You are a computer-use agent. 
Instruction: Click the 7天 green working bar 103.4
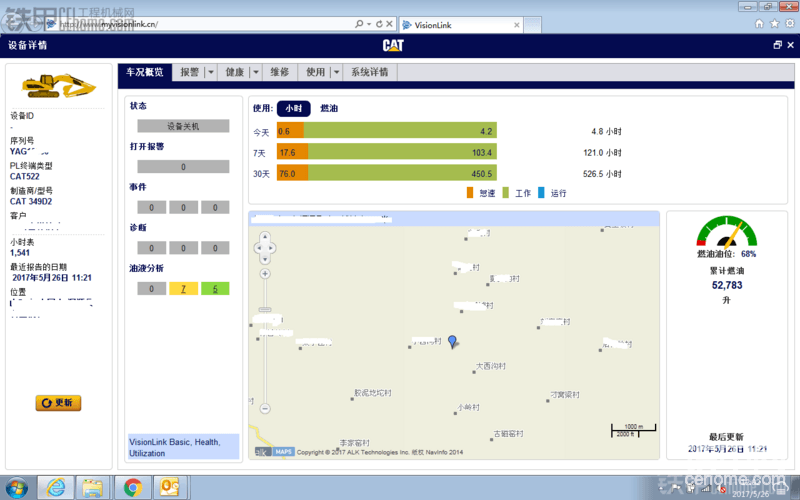click(x=402, y=153)
